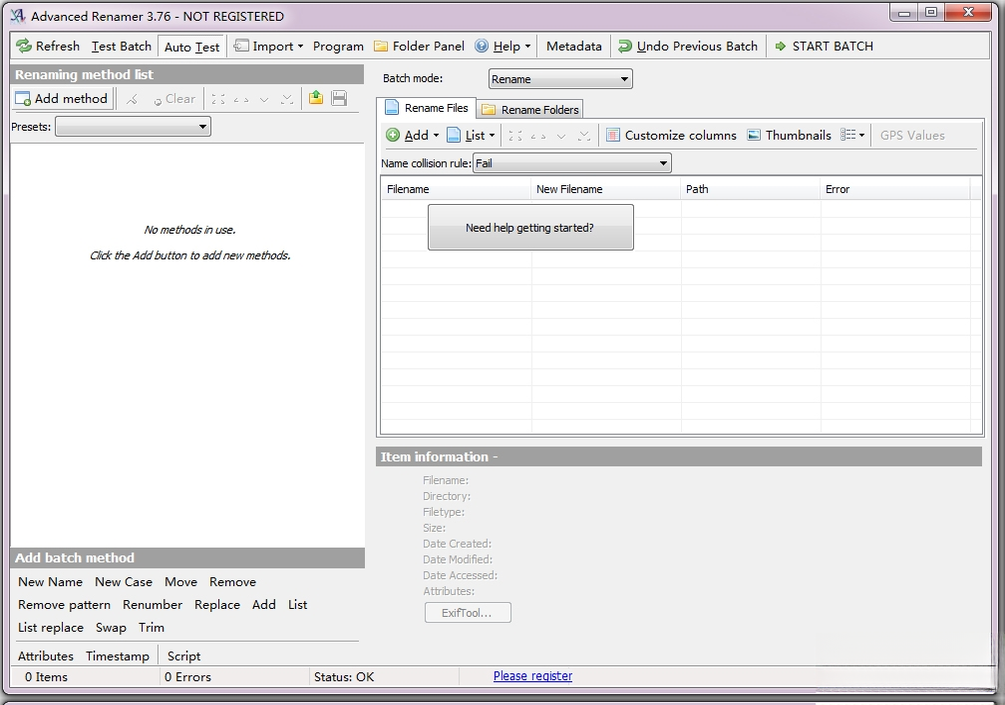The width and height of the screenshot is (1005, 705).
Task: Open the Metadata toolbar item
Action: [x=574, y=46]
